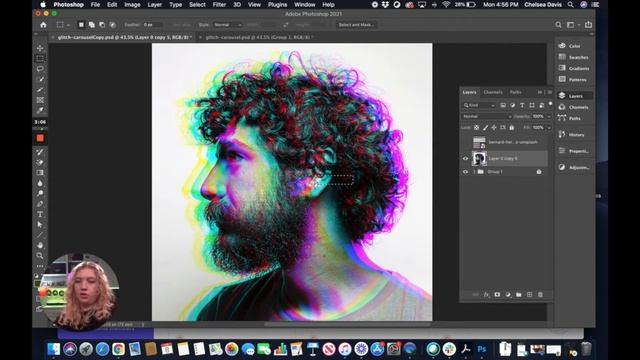Viewport: 640px width, 360px height.
Task: Open the Gradients panel from dock
Action: [574, 68]
